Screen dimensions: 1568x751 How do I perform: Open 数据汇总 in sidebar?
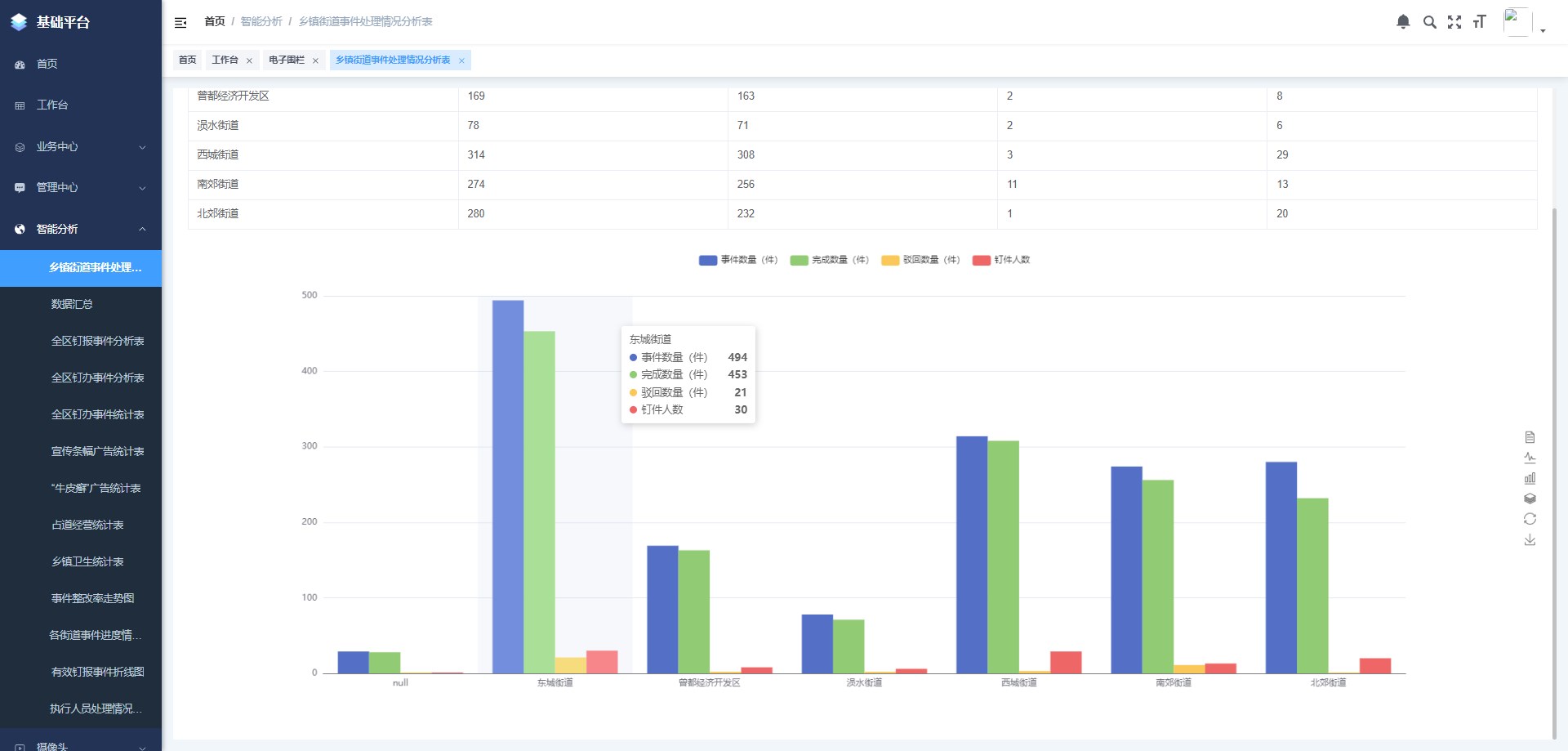(x=81, y=304)
